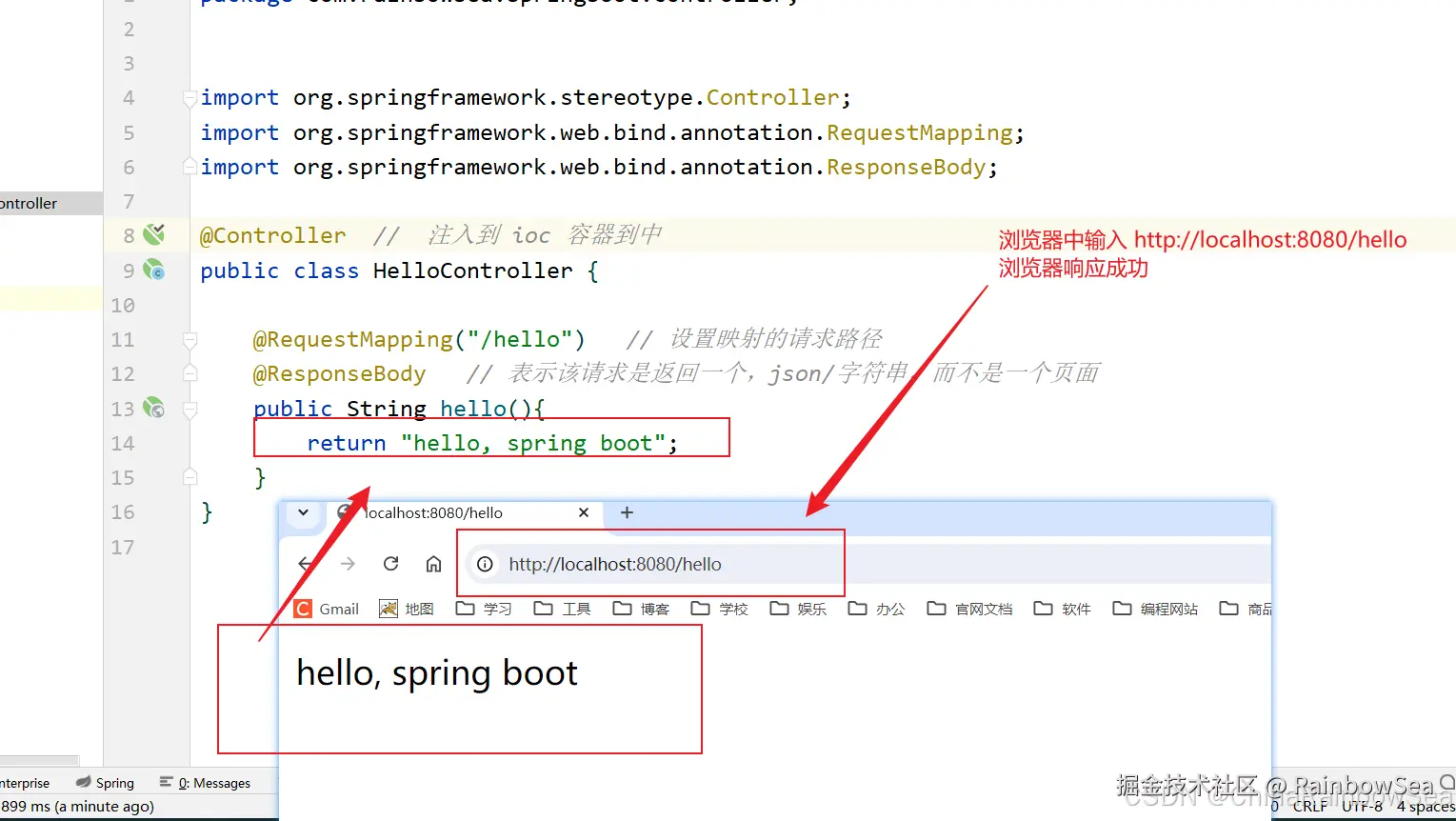
Task: Open the 工具 bookmark folder
Action: coord(563,609)
